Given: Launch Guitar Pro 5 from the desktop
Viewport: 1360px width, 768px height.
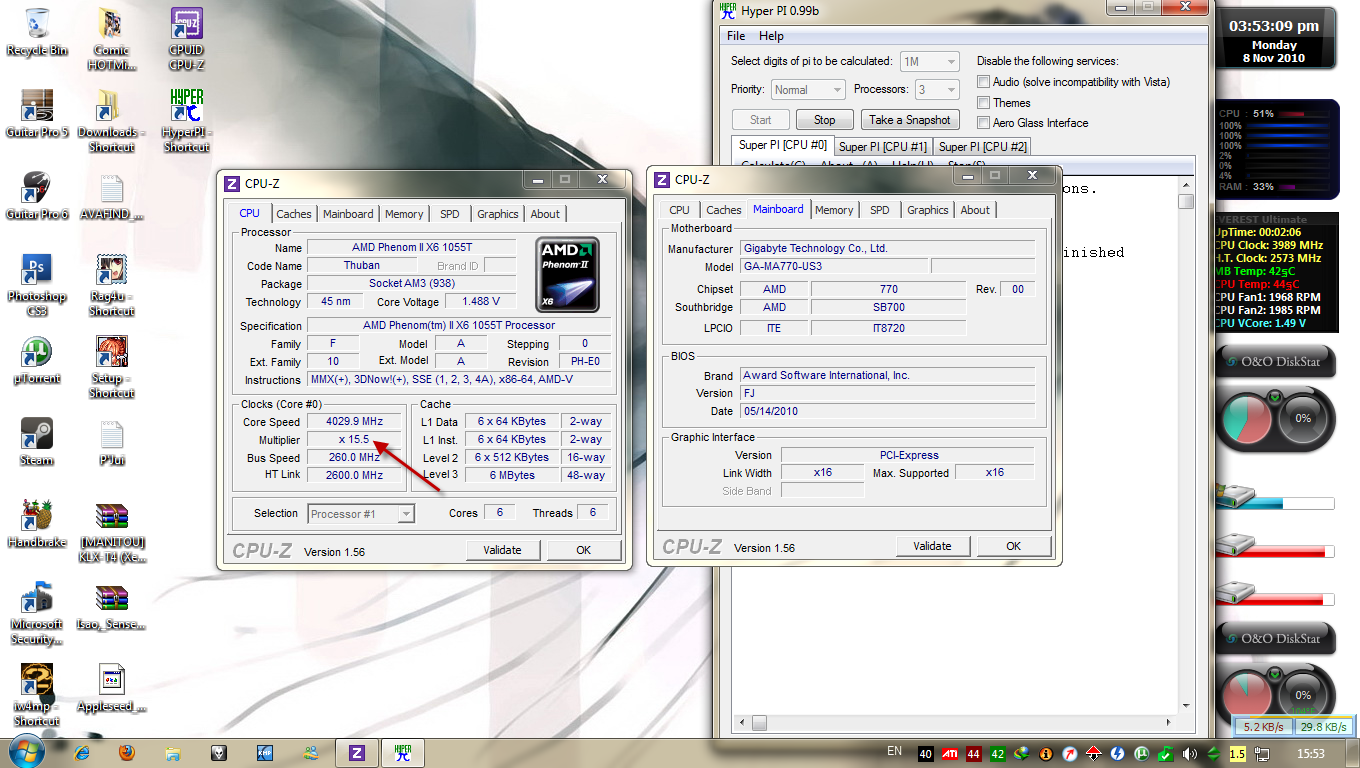Looking at the screenshot, I should [x=37, y=113].
